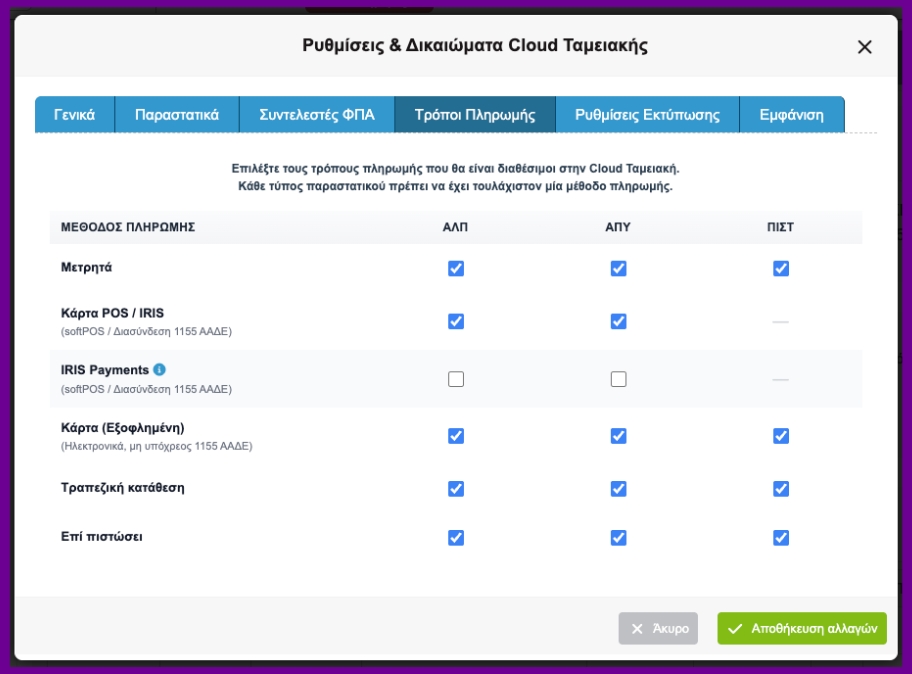Toggle Κάρτα (Εξοφλημένη) for ΑΠΥ
912x674 pixels.
click(x=618, y=436)
